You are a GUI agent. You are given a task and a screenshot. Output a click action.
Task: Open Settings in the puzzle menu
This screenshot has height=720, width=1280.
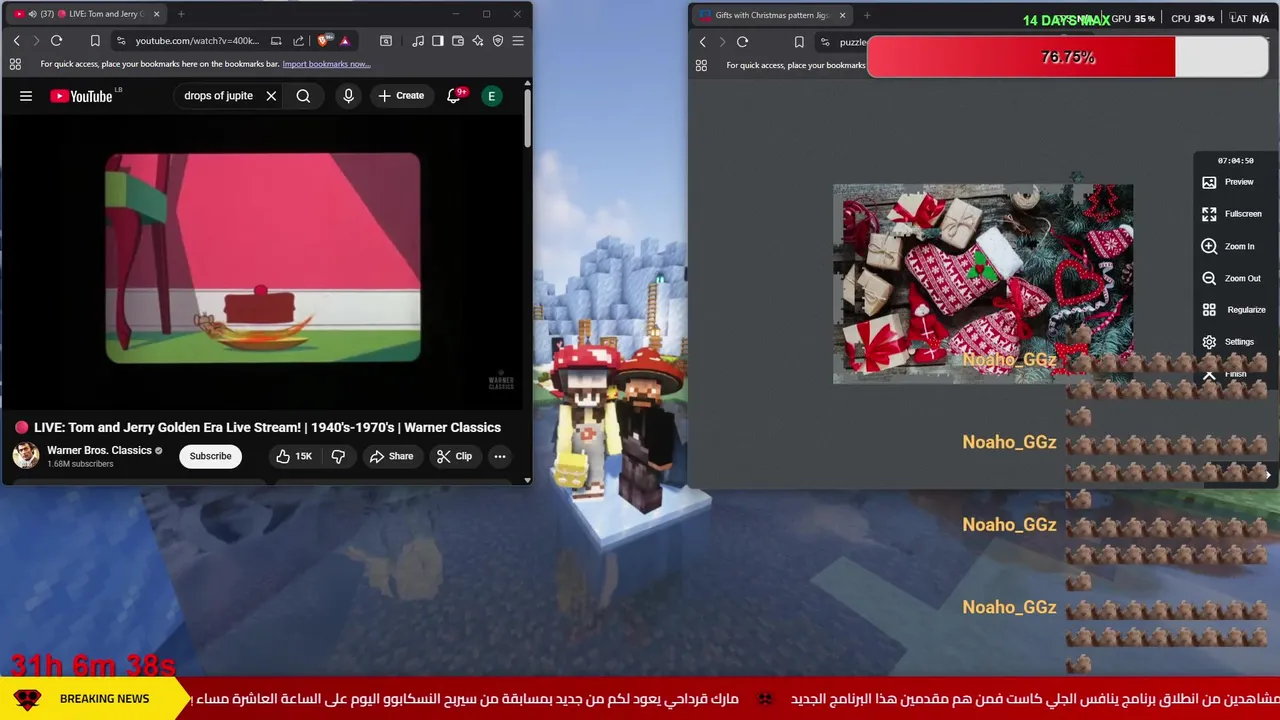(1228, 342)
